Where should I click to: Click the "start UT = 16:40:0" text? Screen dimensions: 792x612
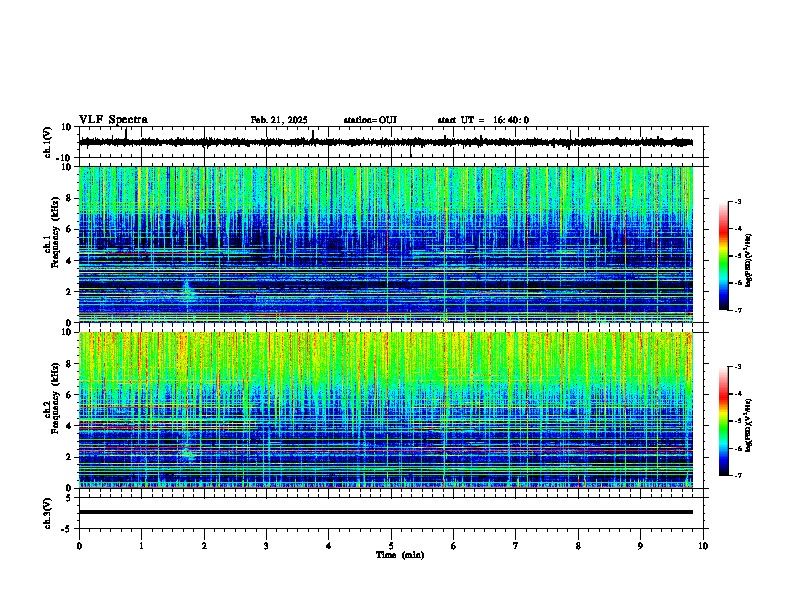pos(483,120)
